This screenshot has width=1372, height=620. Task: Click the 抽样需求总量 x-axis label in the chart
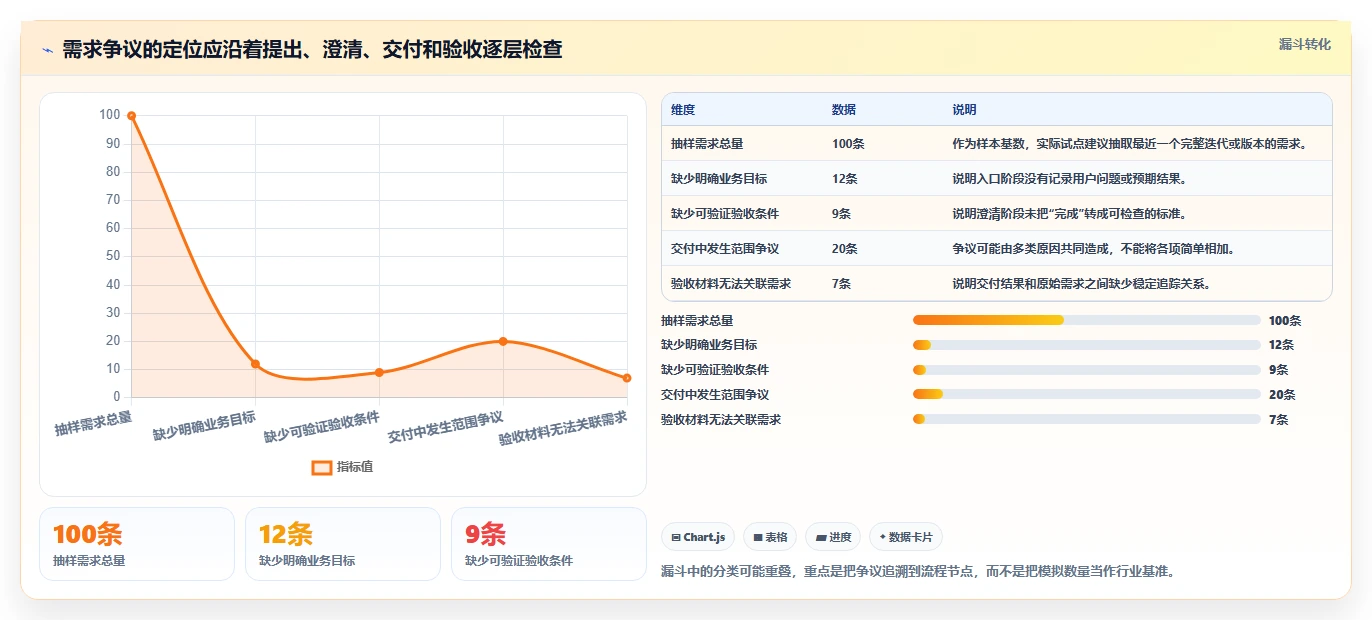(x=94, y=422)
